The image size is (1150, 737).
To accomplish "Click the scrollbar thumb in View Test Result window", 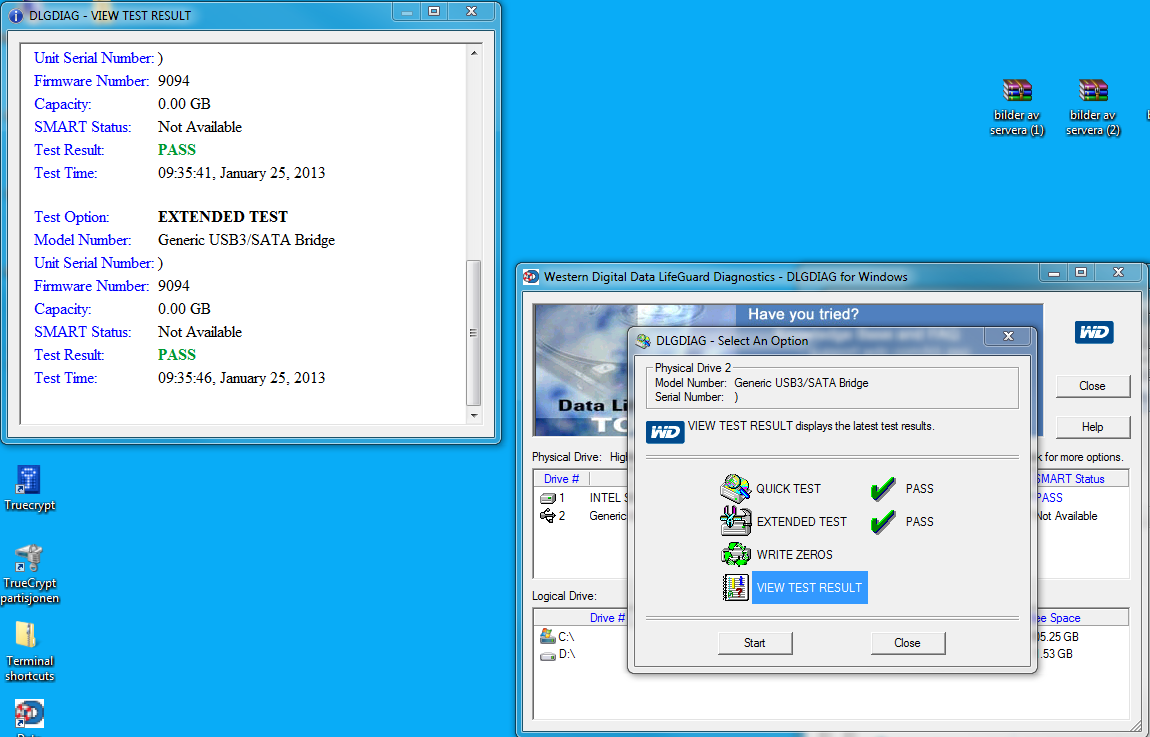I will [474, 332].
